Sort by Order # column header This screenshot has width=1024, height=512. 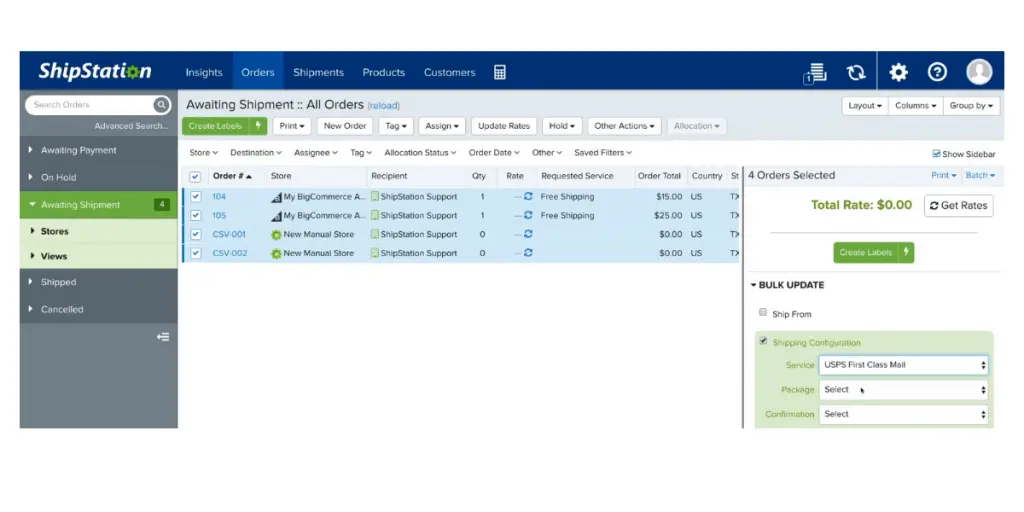232,176
